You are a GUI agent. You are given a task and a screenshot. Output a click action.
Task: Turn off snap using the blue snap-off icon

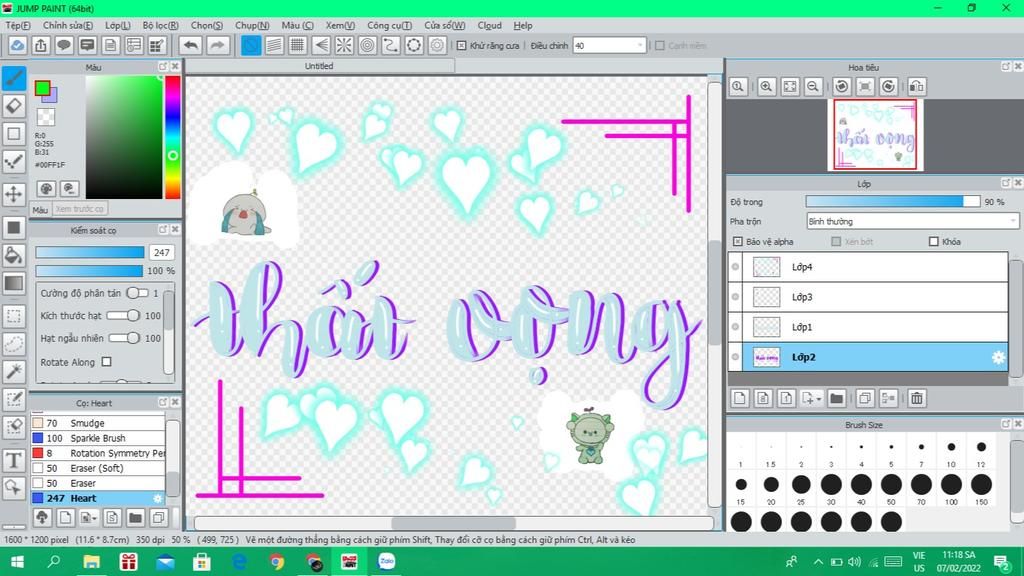click(x=251, y=45)
